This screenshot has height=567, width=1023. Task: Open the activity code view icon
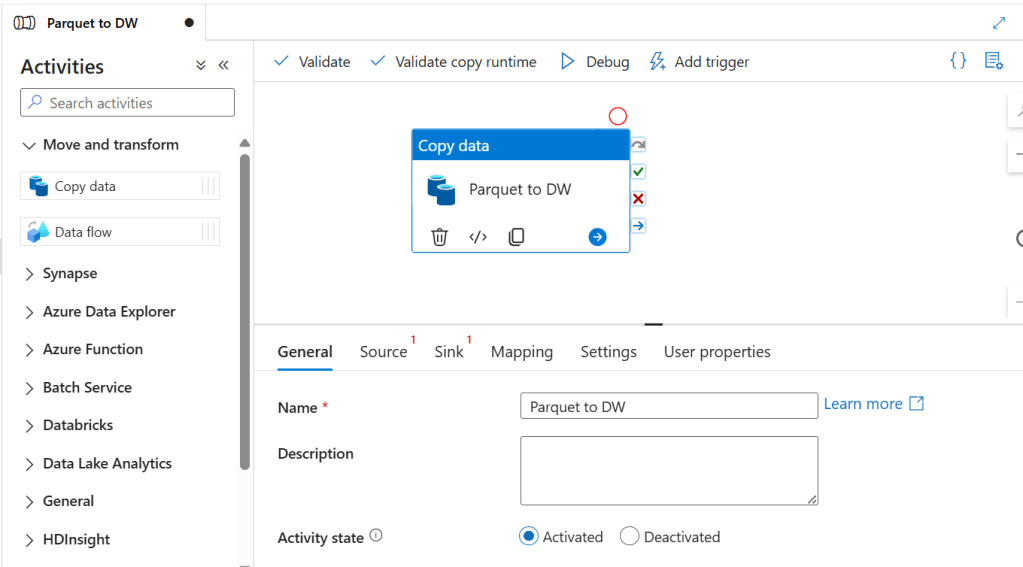click(478, 237)
